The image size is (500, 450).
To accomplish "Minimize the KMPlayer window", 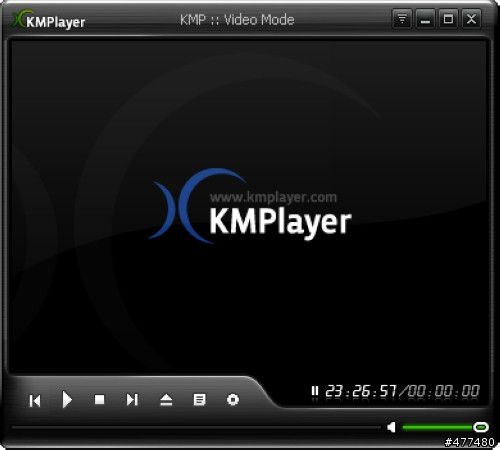I will tap(425, 18).
